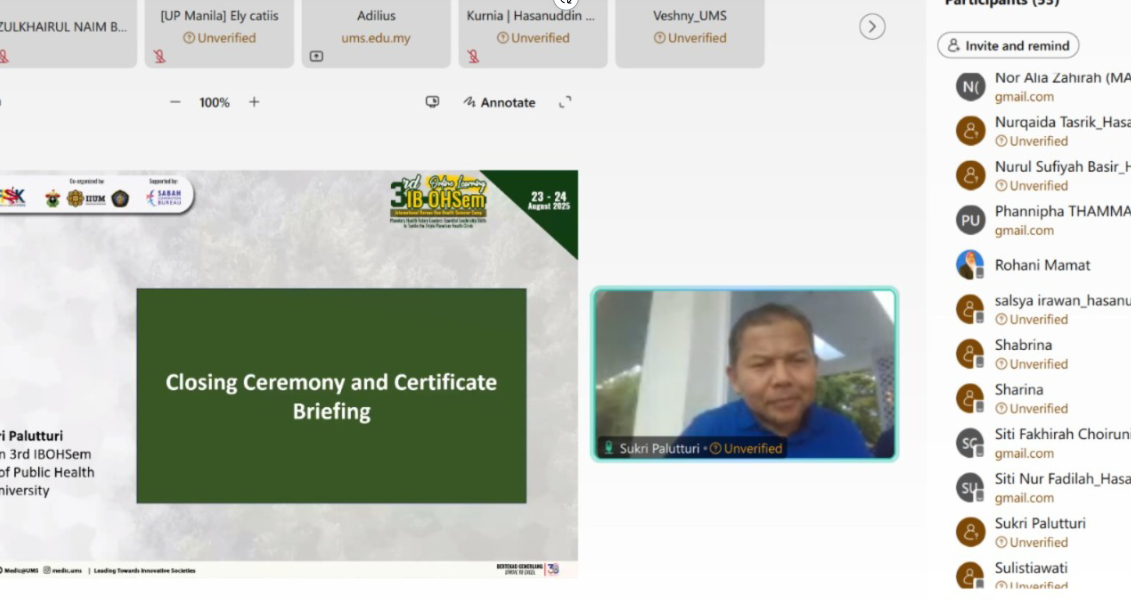Click muted mic icon on Kurnia tile
Image resolution: width=1131 pixels, height=600 pixels.
pyautogui.click(x=473, y=57)
